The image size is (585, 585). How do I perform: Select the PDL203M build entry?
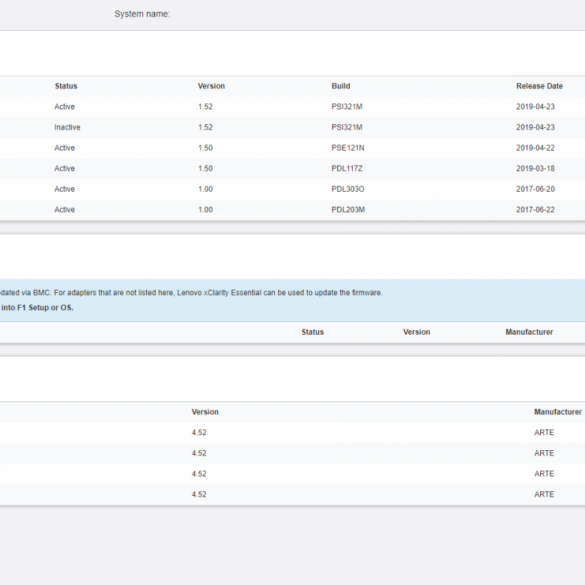click(x=348, y=210)
